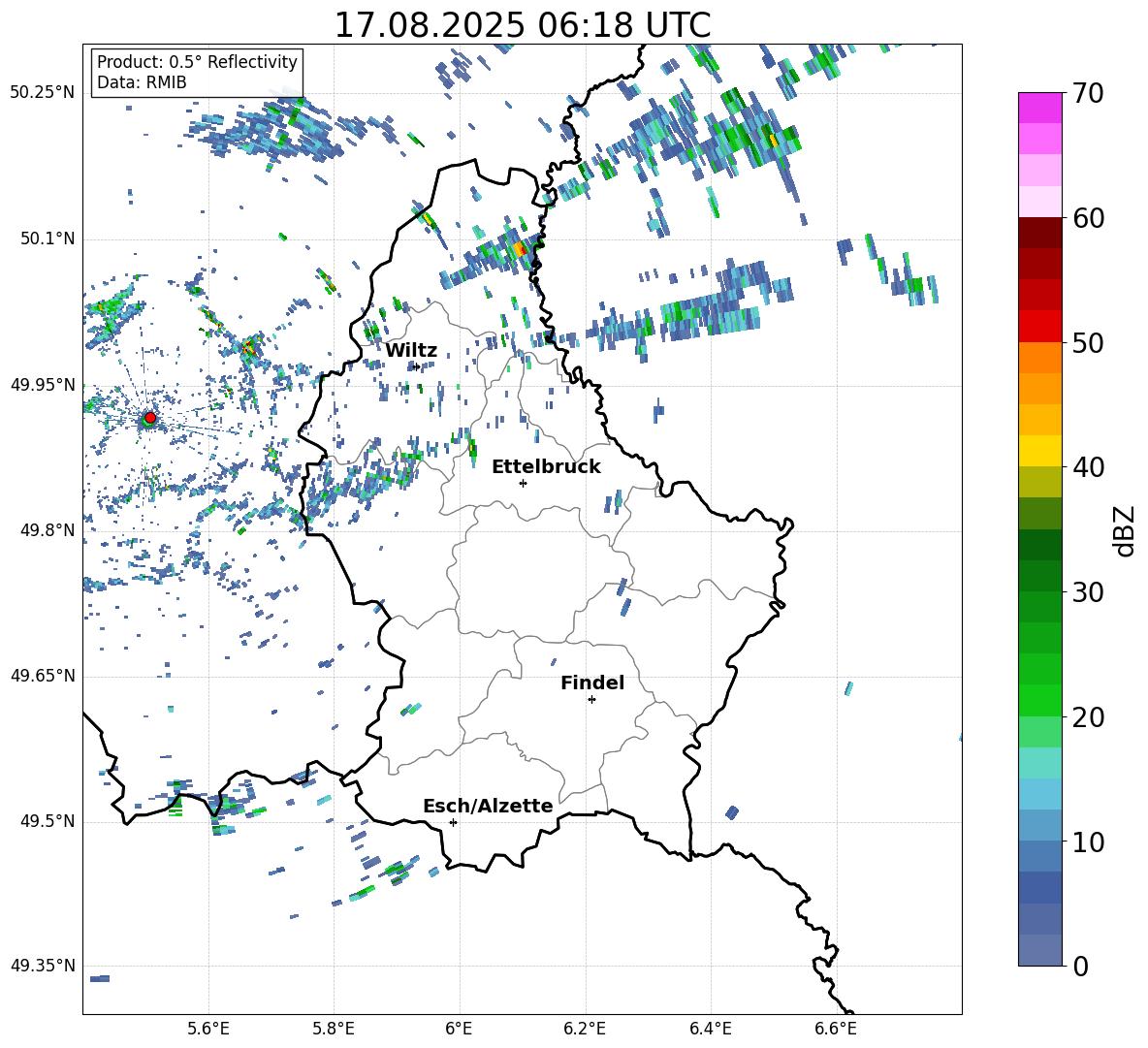The image size is (1148, 1048).
Task: Click the Findel station cross marker
Action: pos(591,700)
